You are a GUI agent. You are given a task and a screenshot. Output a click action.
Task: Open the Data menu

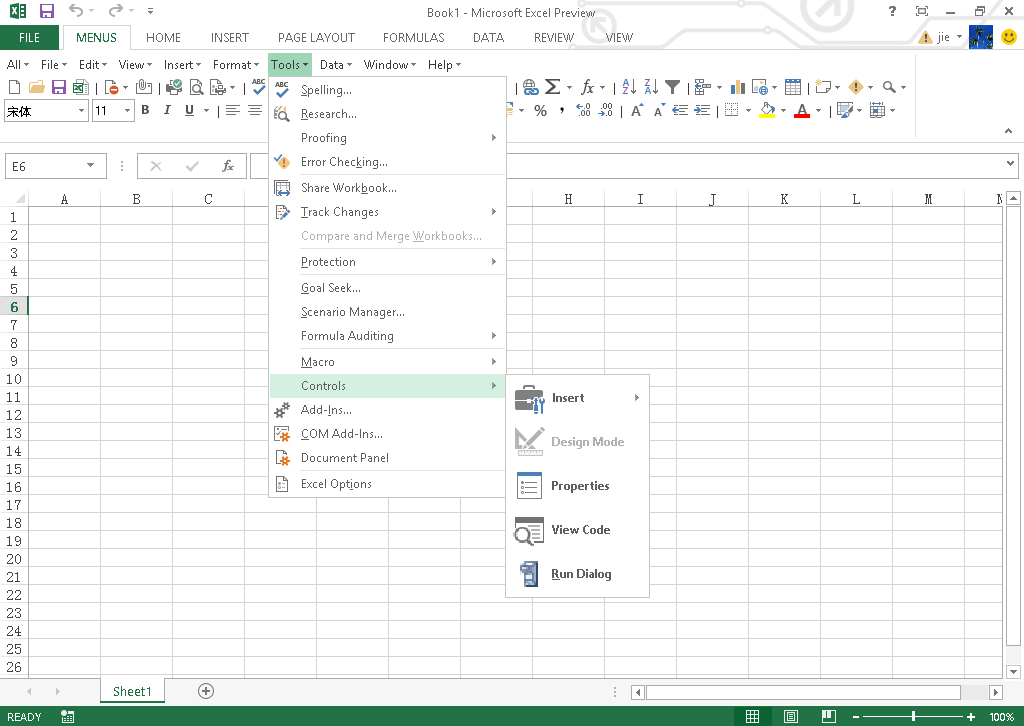coord(336,65)
